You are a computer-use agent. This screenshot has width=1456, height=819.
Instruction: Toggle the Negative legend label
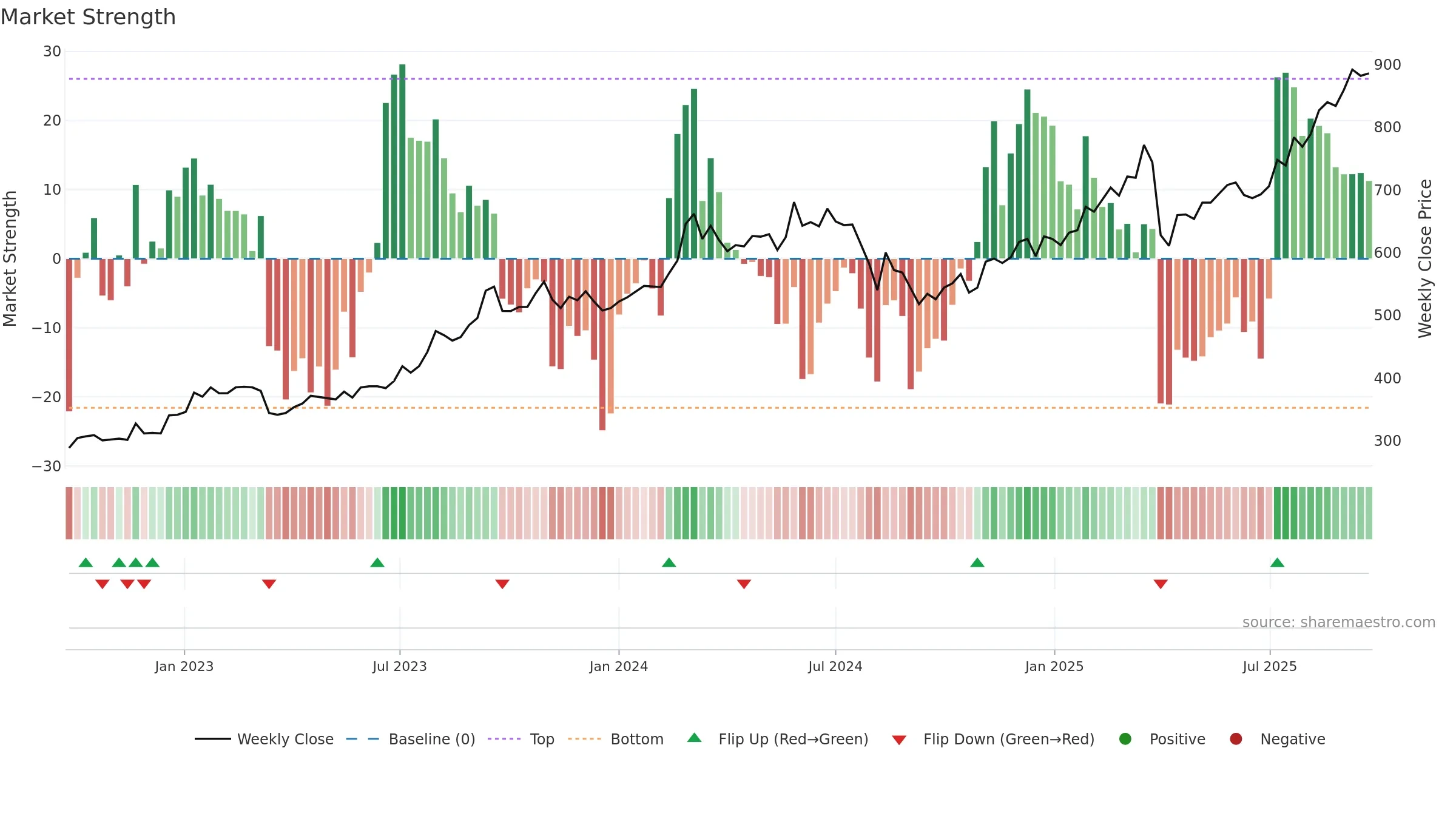tap(1293, 739)
